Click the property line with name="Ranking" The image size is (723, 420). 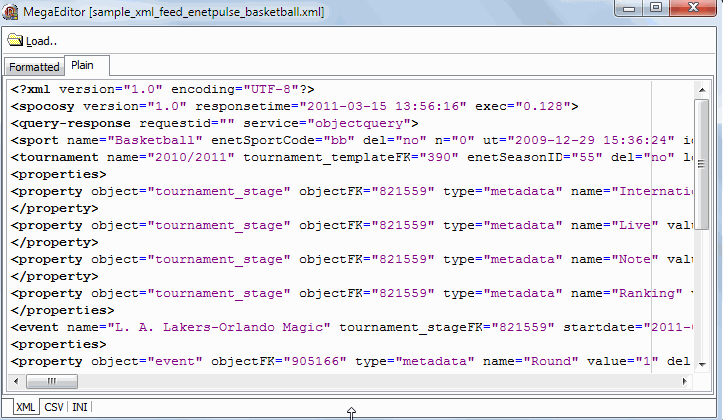(x=351, y=293)
